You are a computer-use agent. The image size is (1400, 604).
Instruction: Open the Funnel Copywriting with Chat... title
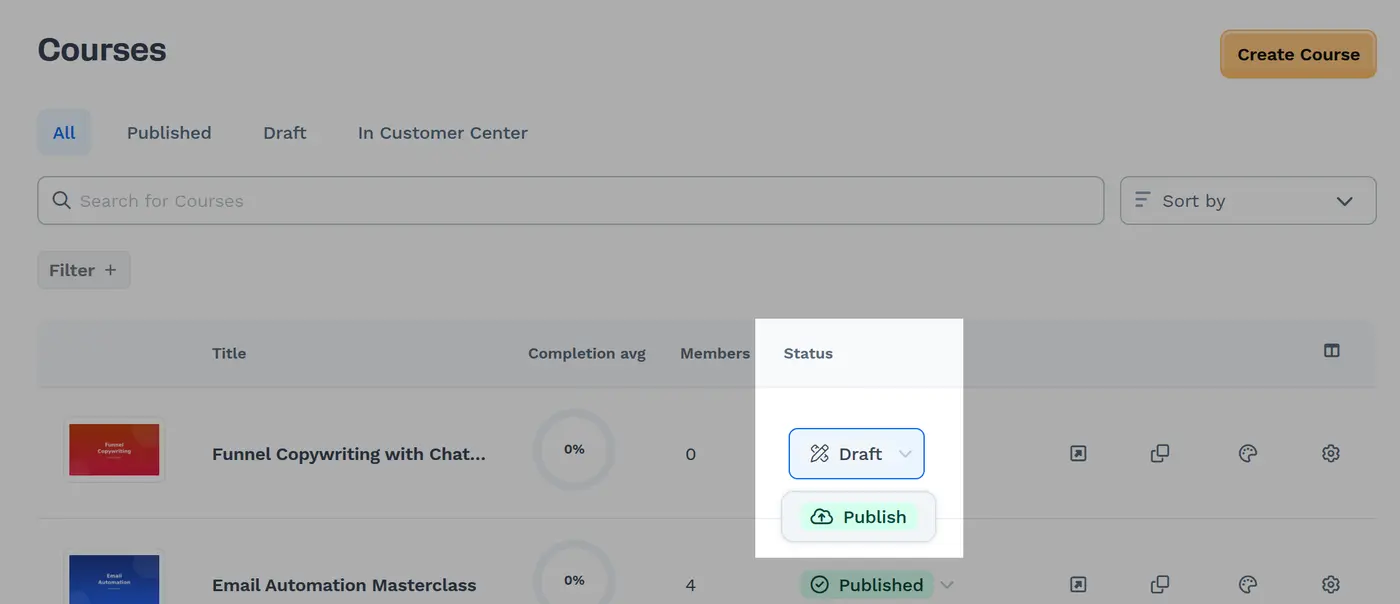pos(349,454)
